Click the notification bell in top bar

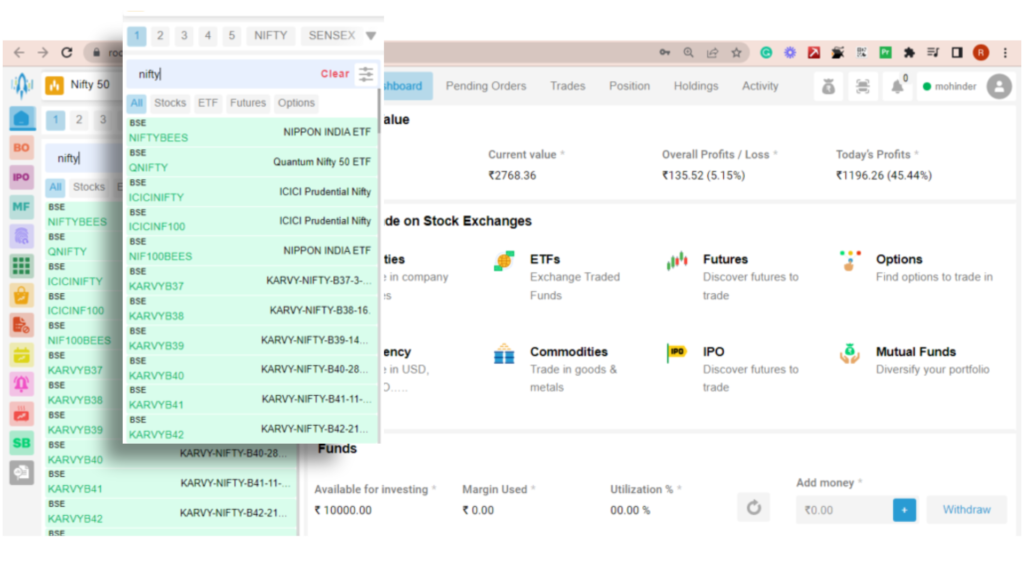pyautogui.click(x=895, y=86)
